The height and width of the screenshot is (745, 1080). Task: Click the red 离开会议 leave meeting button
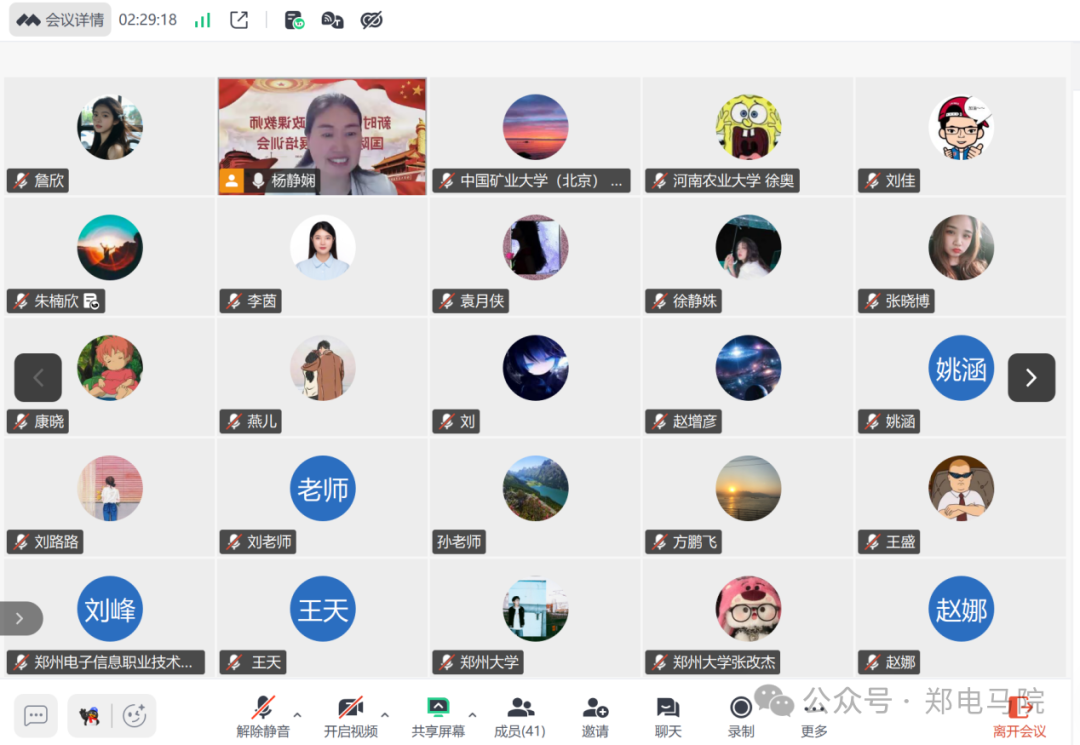1019,717
